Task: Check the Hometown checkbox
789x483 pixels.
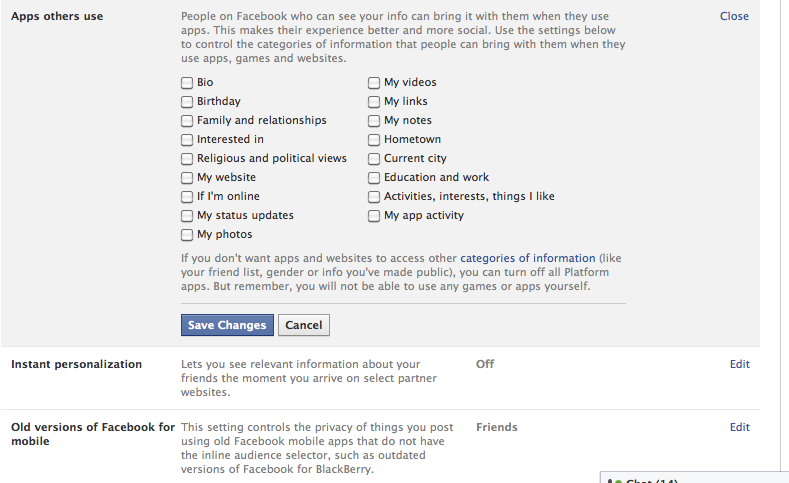Action: pos(374,139)
